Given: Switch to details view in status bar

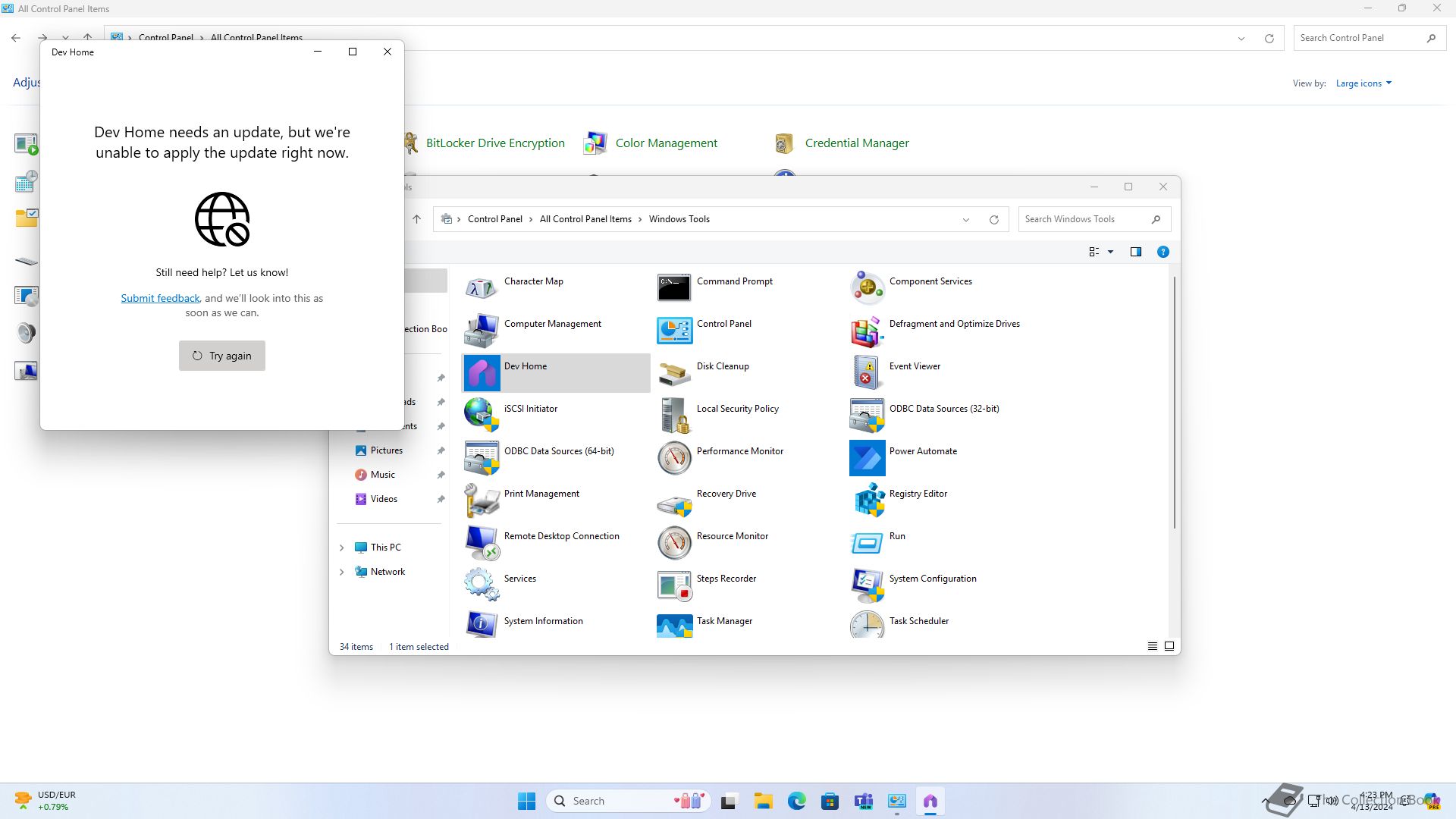Looking at the screenshot, I should pyautogui.click(x=1153, y=646).
